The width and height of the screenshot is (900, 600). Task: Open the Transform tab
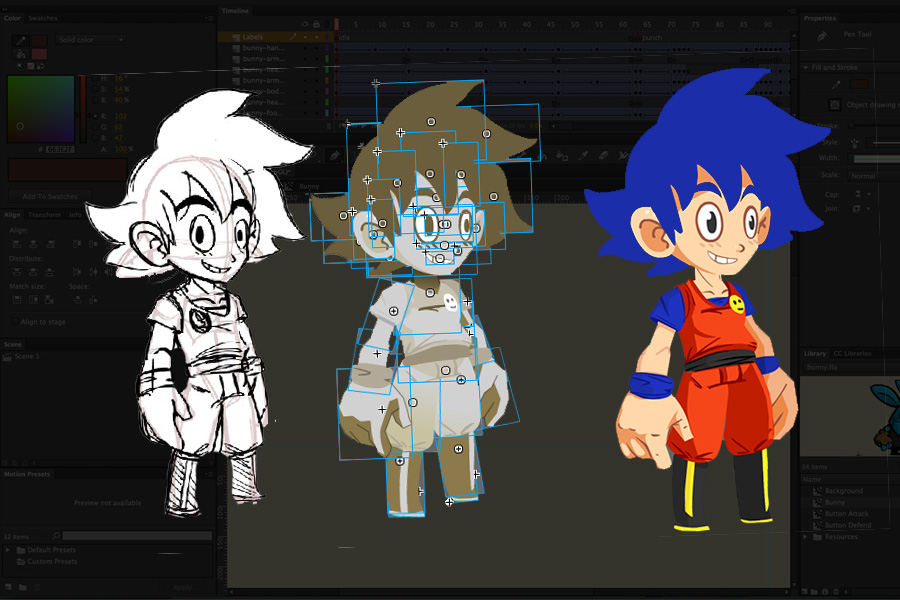pos(43,214)
